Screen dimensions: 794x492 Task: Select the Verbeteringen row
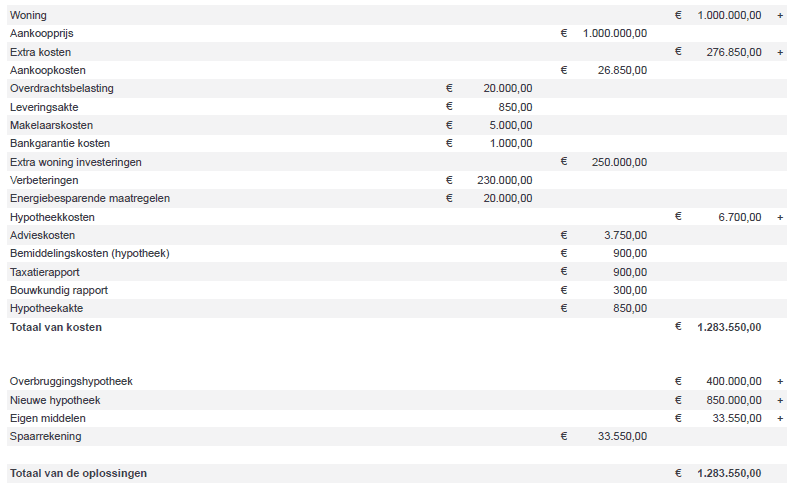397,180
